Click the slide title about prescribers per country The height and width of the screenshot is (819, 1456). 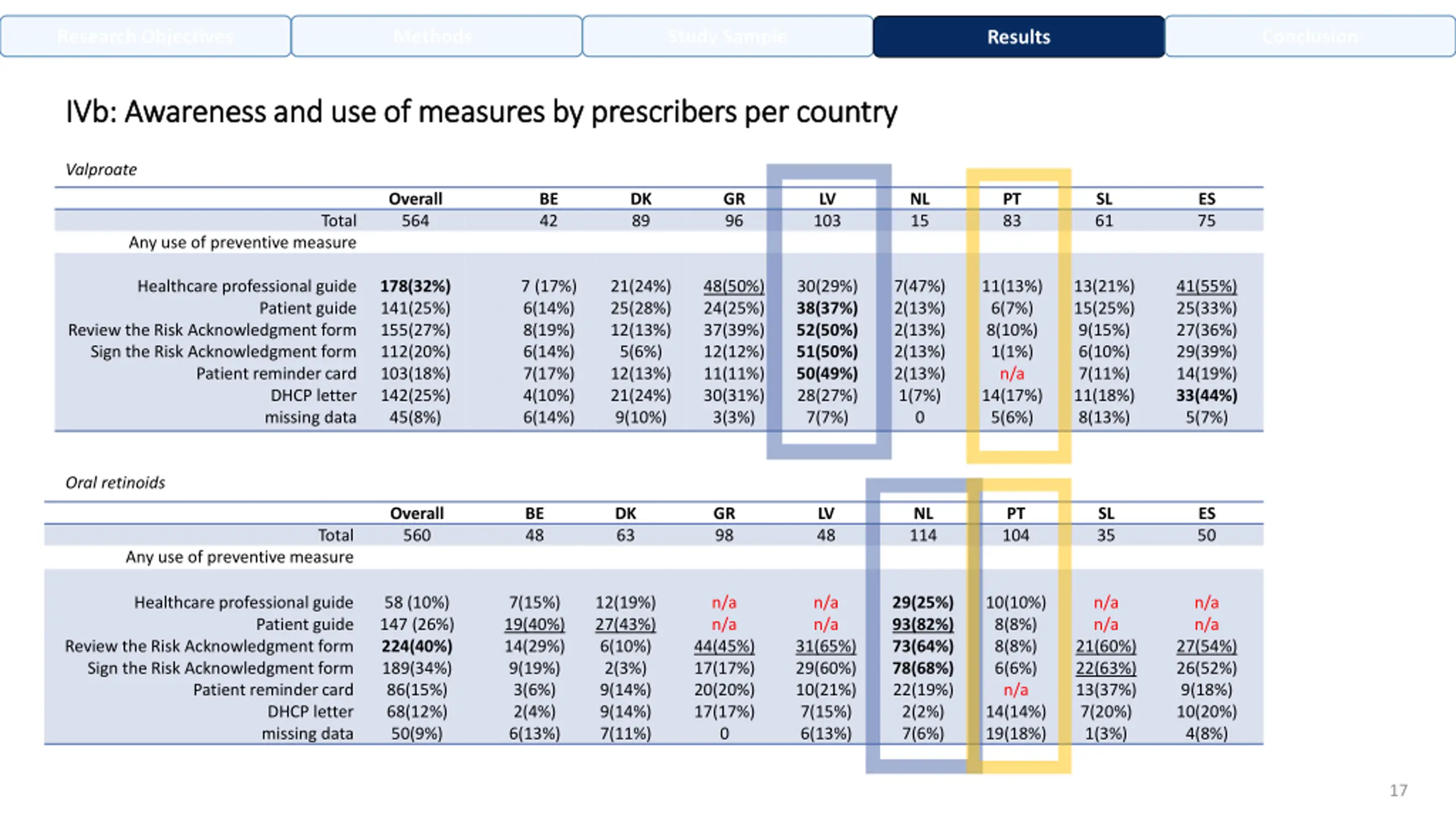point(481,112)
